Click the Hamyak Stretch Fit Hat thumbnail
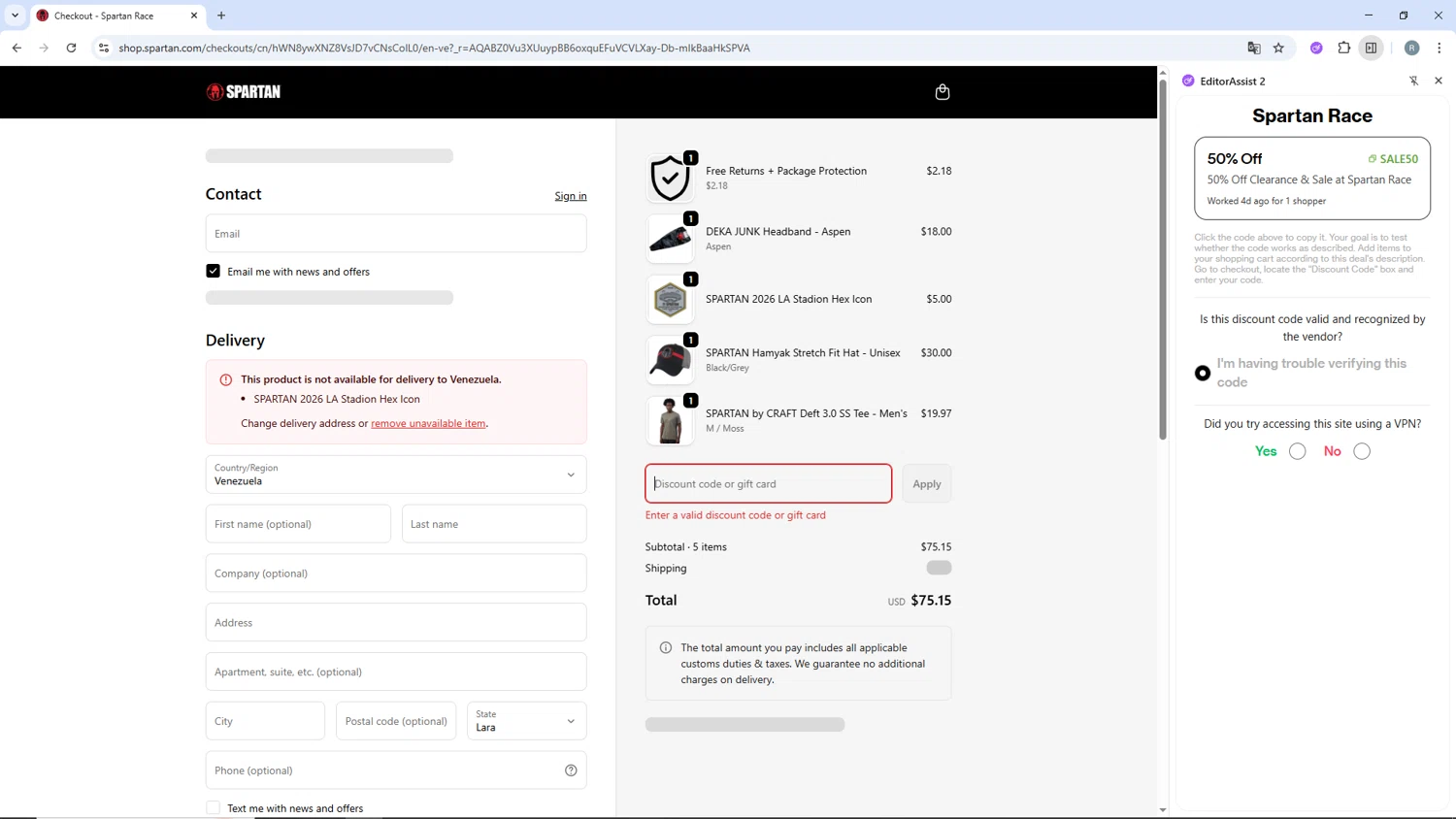The height and width of the screenshot is (819, 1456). point(670,360)
